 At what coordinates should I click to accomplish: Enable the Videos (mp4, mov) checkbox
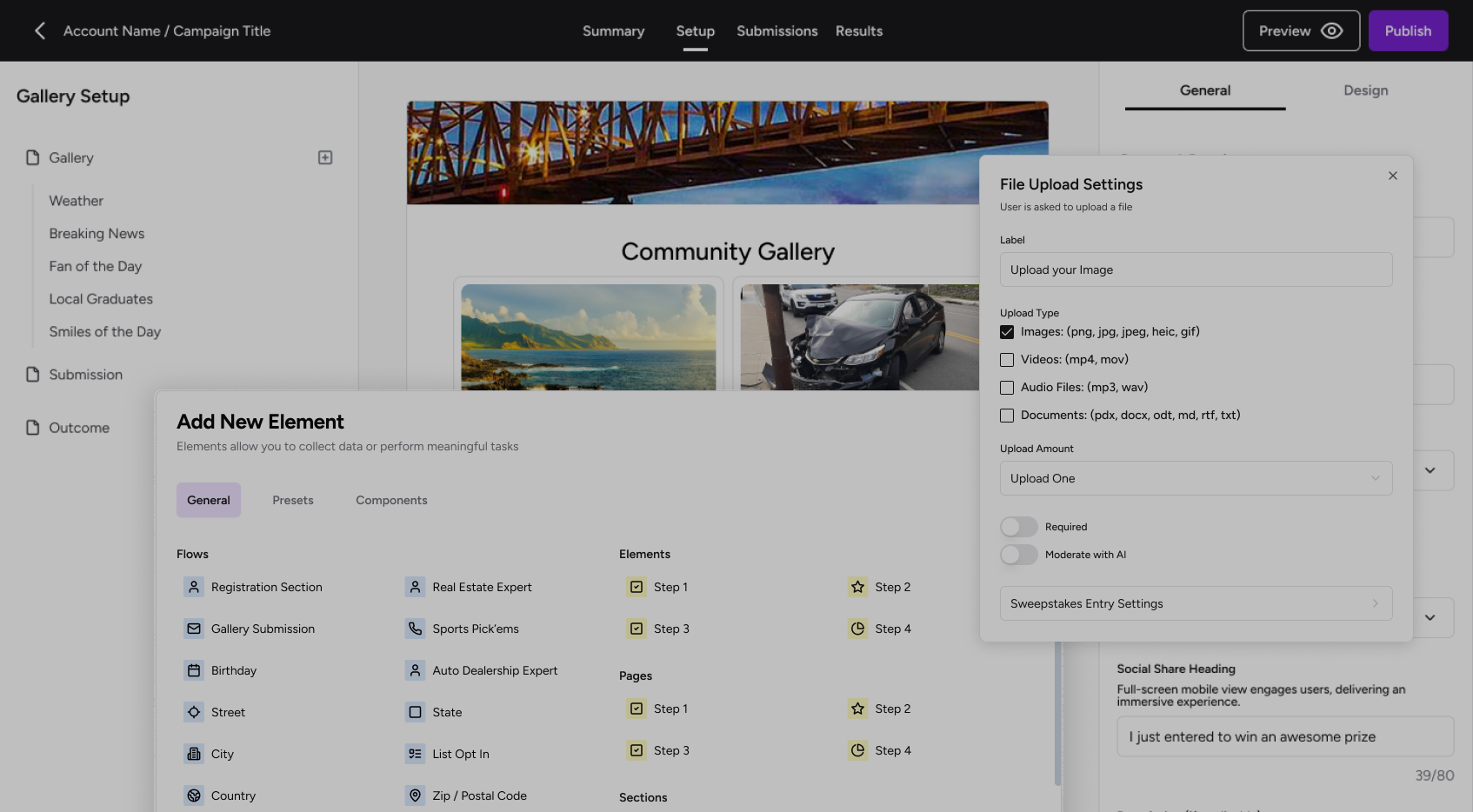[1007, 360]
